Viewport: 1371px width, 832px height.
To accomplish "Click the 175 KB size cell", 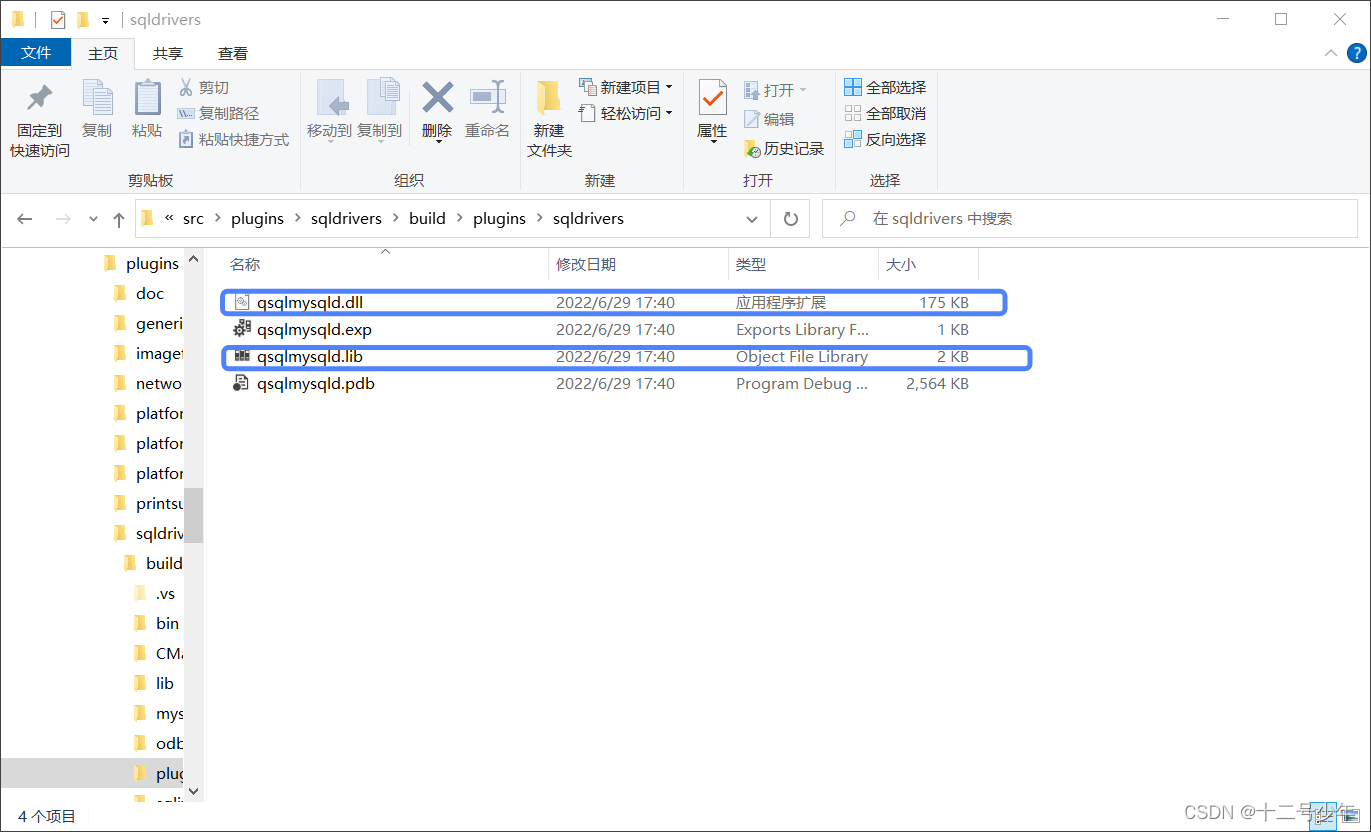I will click(x=943, y=302).
